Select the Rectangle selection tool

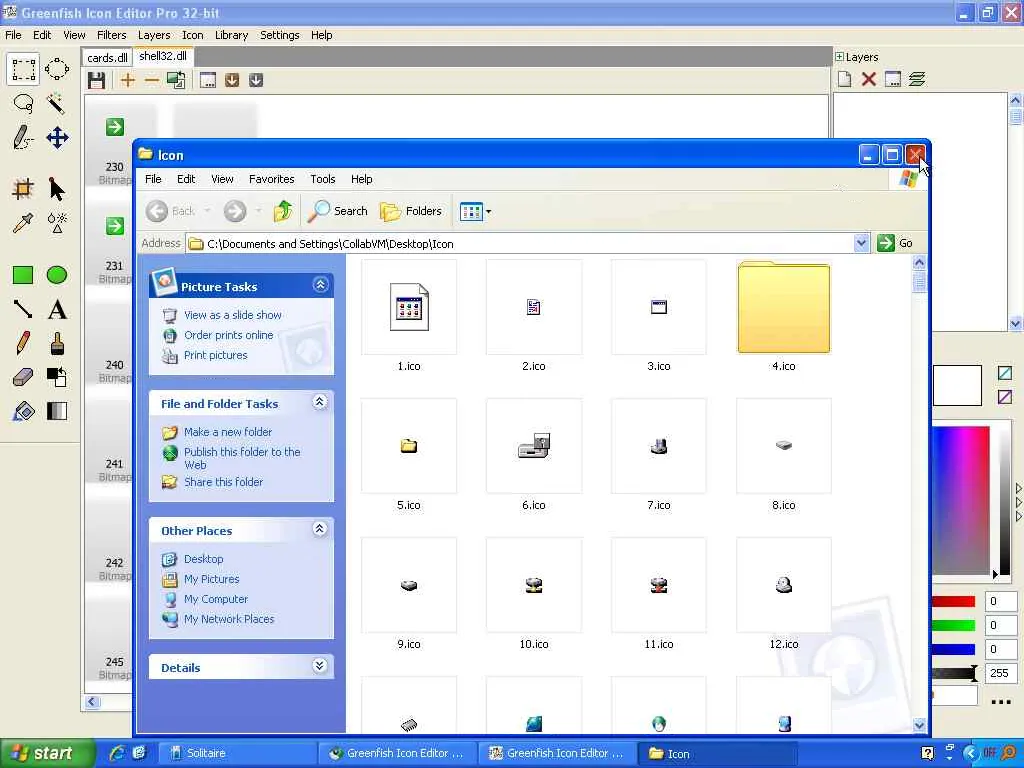[x=23, y=69]
